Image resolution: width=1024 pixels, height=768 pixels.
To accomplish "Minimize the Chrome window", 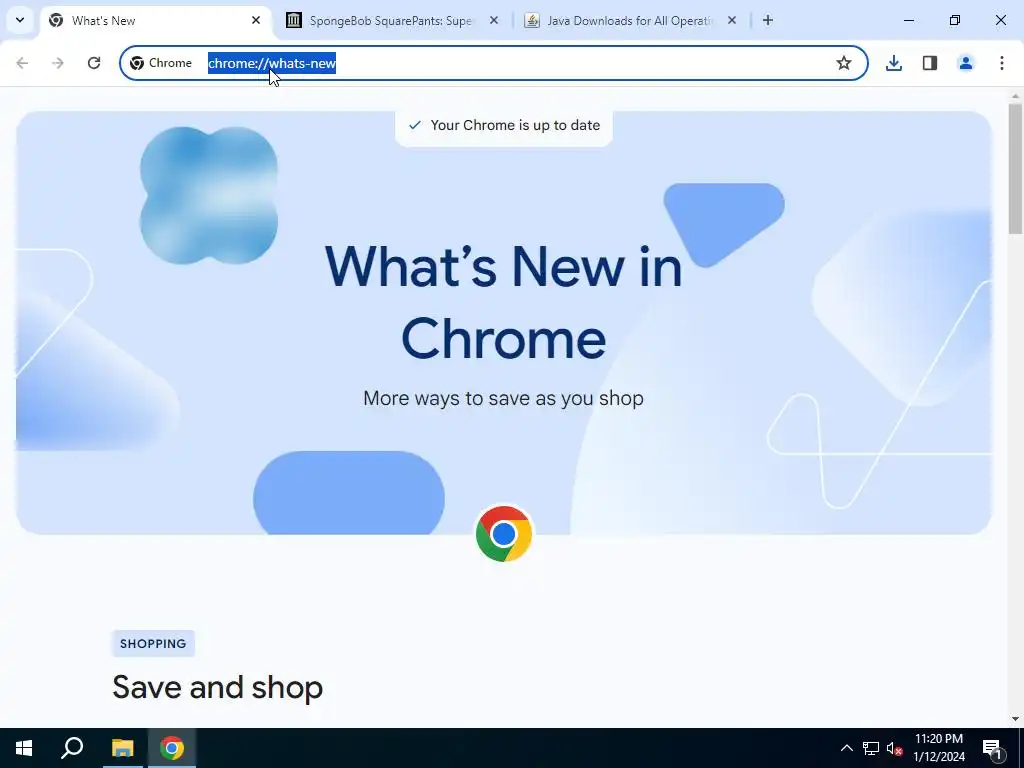I will coord(908,20).
